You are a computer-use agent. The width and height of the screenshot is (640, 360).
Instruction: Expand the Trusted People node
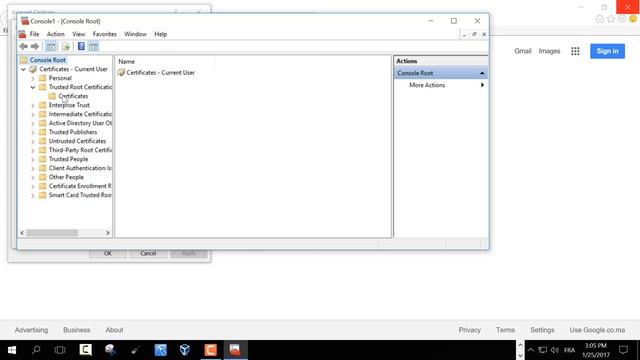(x=33, y=159)
